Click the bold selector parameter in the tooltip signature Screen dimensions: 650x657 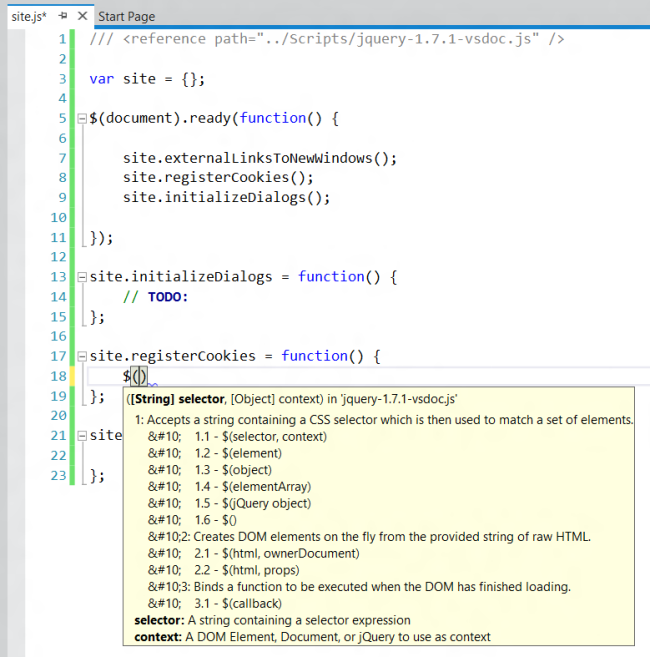202,398
